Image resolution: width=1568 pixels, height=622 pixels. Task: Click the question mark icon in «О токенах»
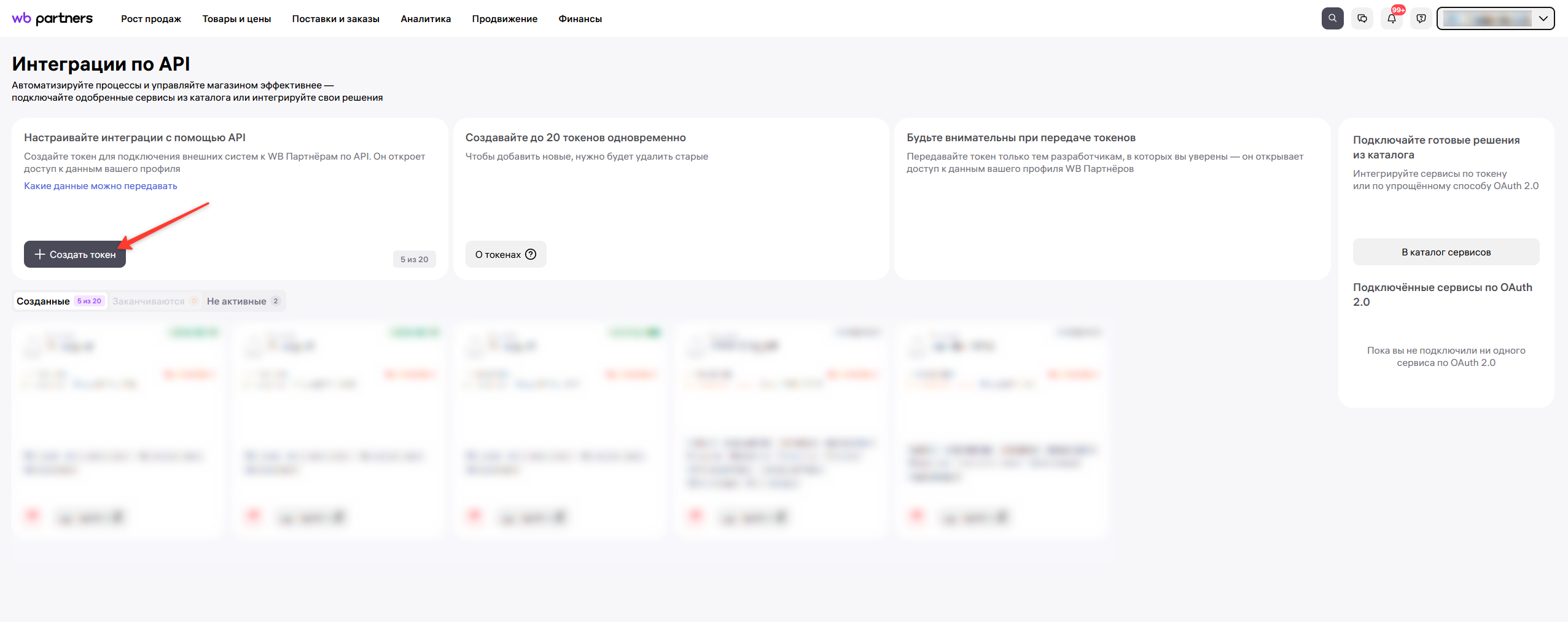click(531, 254)
